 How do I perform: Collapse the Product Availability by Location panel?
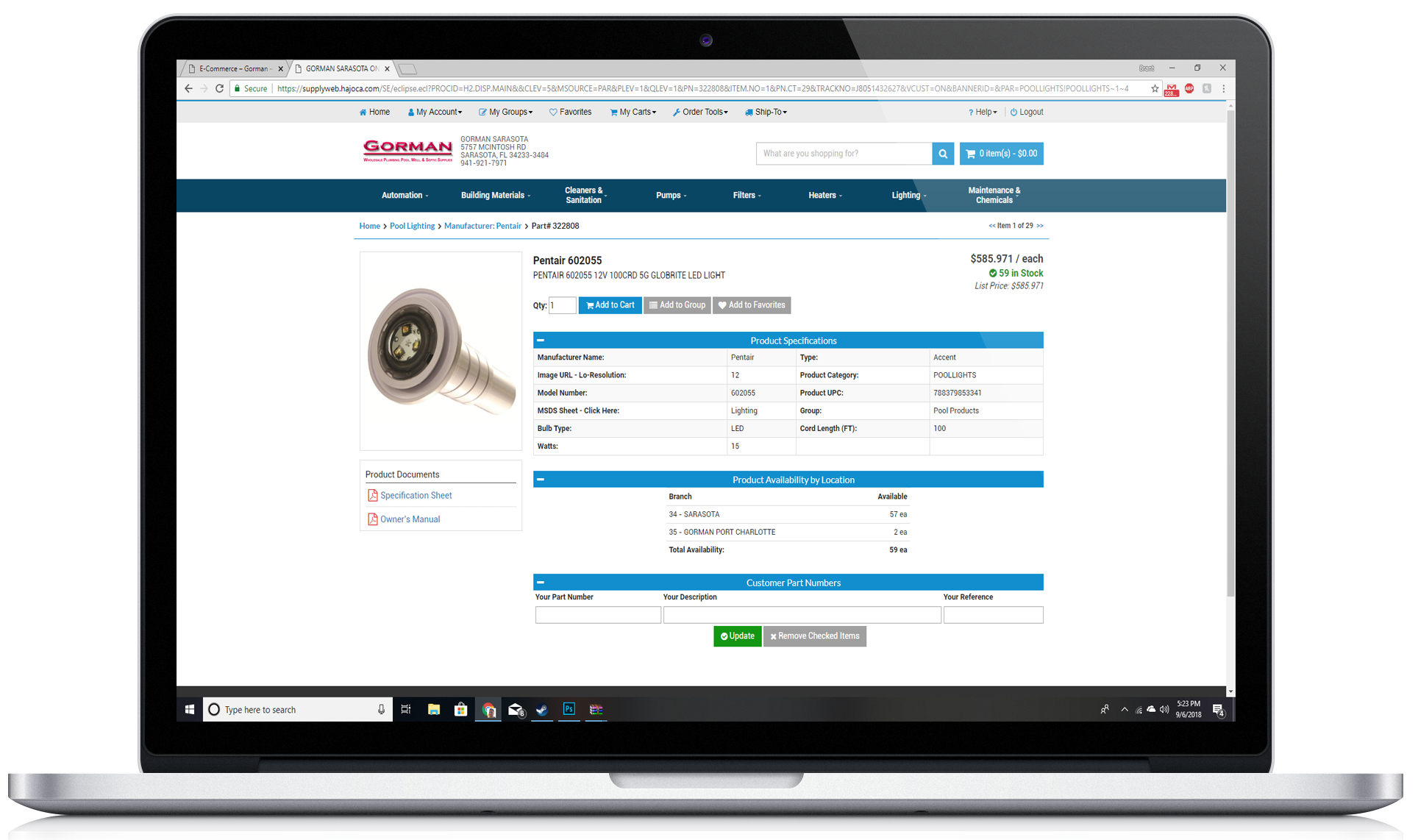pyautogui.click(x=541, y=480)
